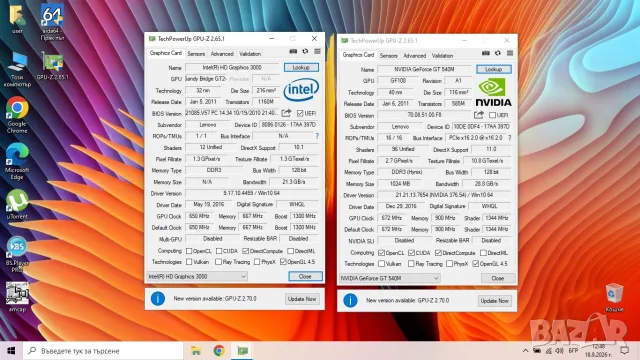The height and width of the screenshot is (360, 640).
Task: Launch GPU-Z 2.65.1 desktop shortcut
Action: (52, 65)
